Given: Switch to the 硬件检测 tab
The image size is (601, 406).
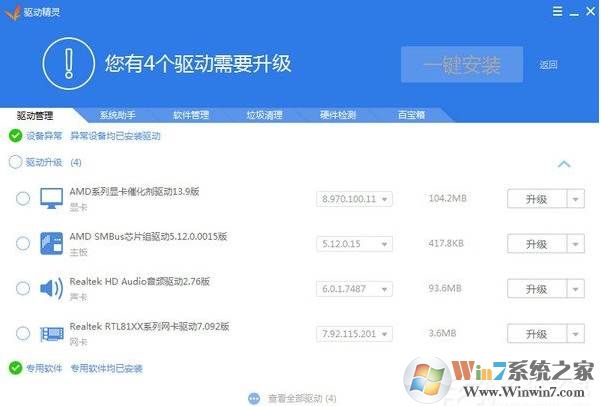Looking at the screenshot, I should 338,115.
